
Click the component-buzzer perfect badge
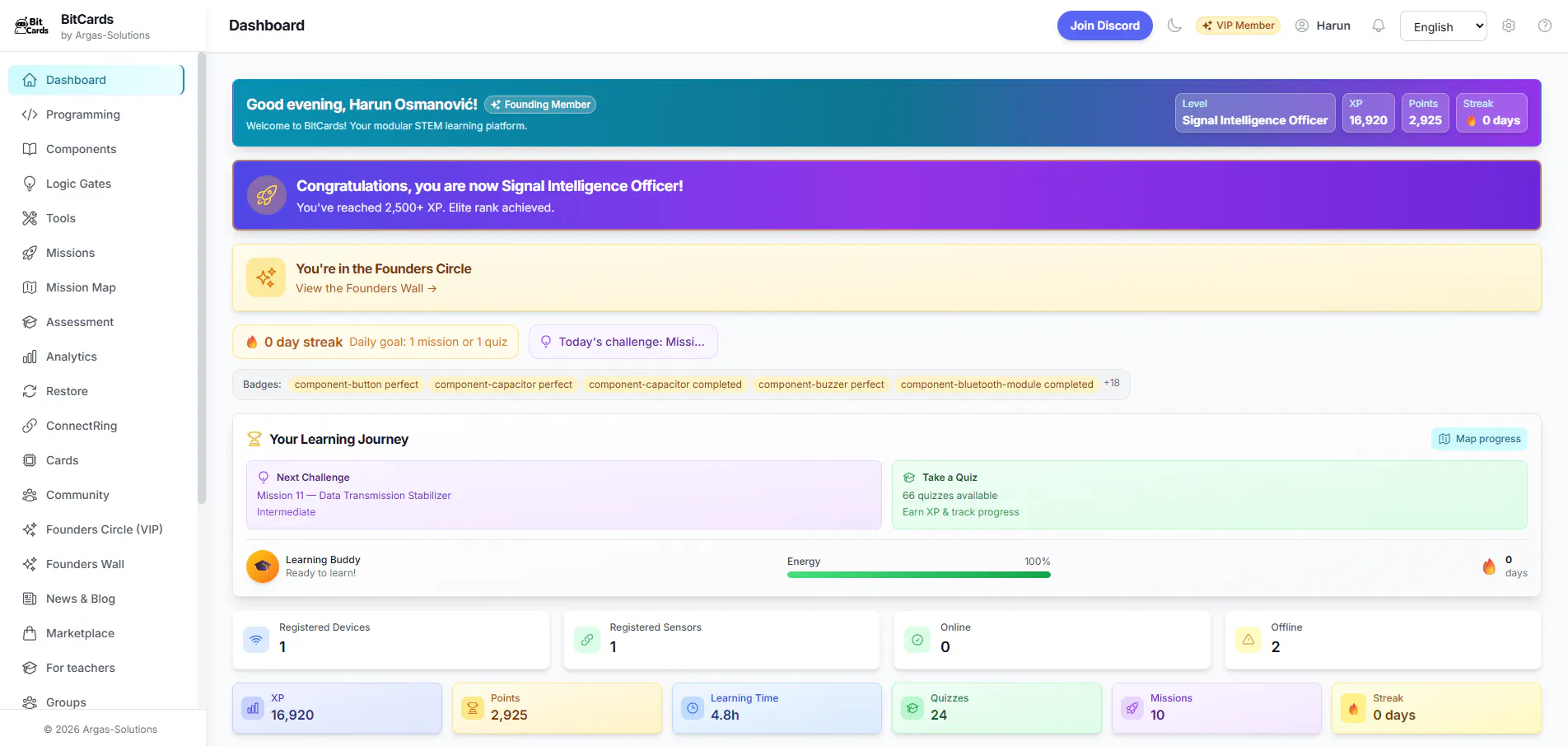[821, 385]
